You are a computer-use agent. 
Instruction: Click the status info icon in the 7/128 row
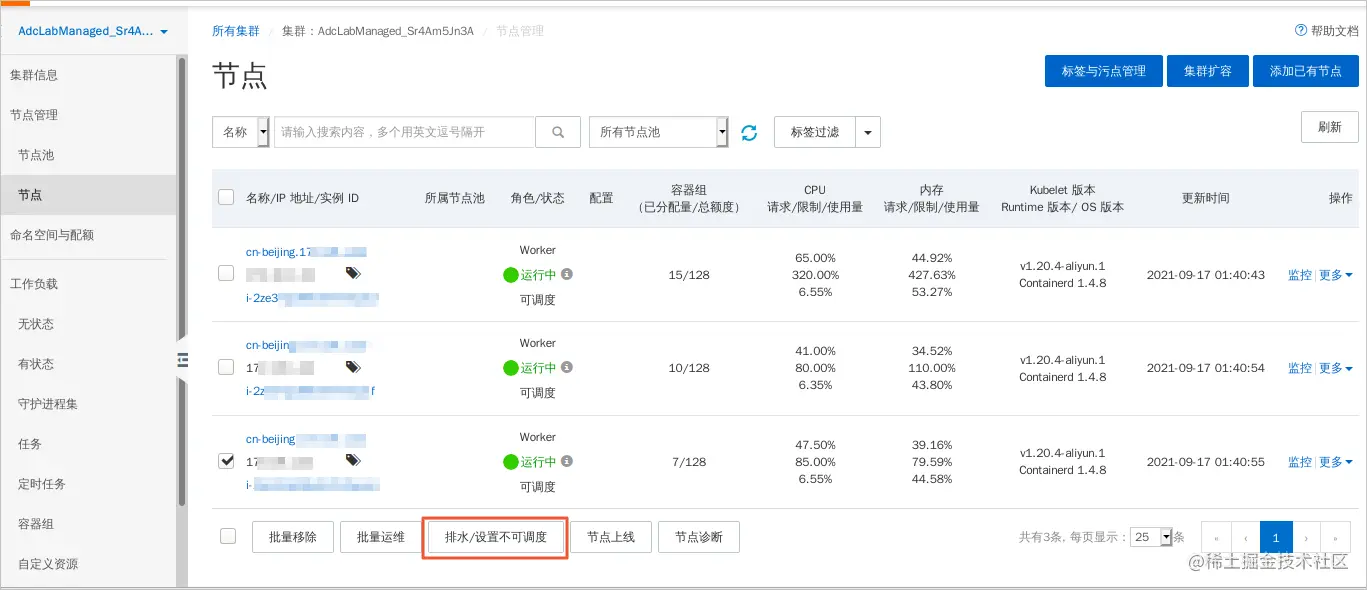click(567, 461)
